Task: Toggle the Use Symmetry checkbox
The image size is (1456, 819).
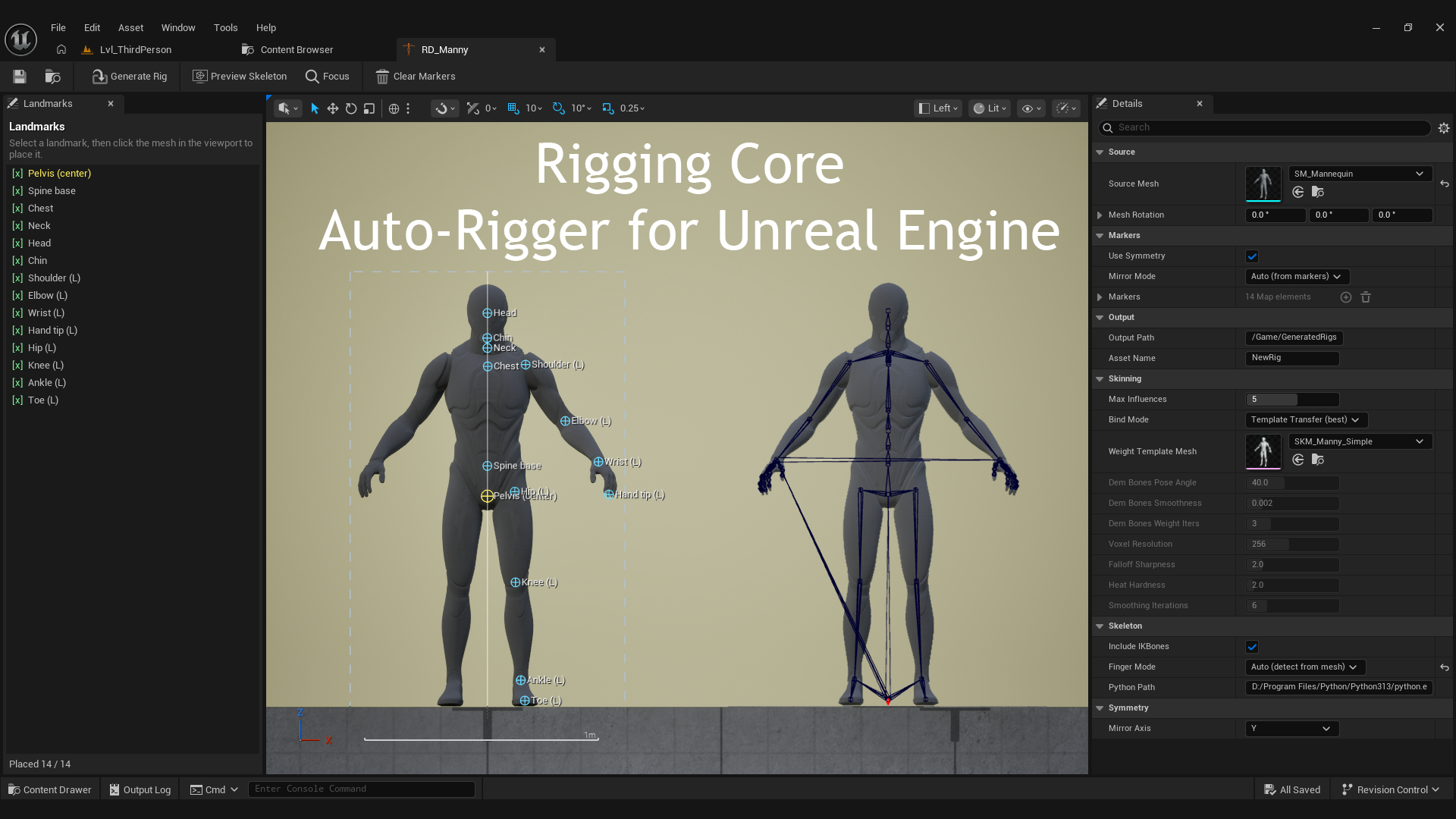Action: [x=1252, y=256]
